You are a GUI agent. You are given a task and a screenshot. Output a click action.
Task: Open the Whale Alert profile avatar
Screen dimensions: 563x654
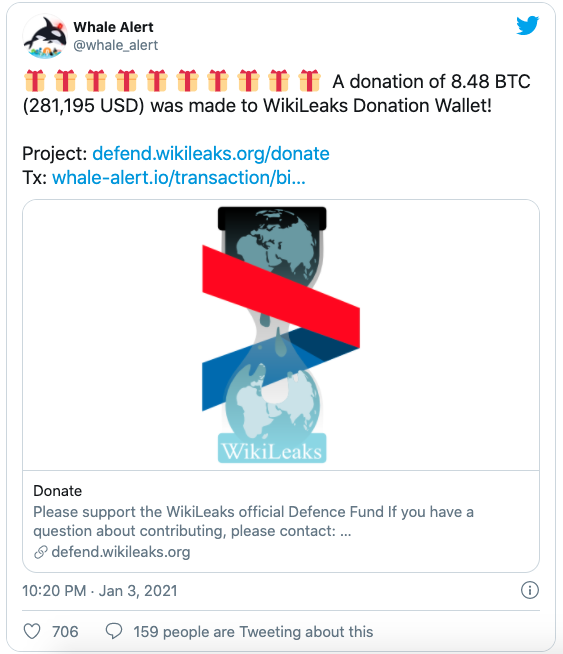pos(45,36)
